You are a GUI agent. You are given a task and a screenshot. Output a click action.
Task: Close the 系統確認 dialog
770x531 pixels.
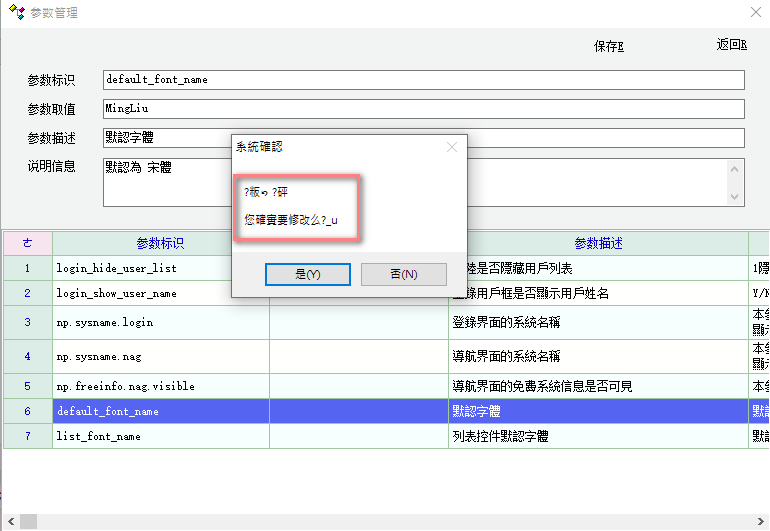click(452, 147)
